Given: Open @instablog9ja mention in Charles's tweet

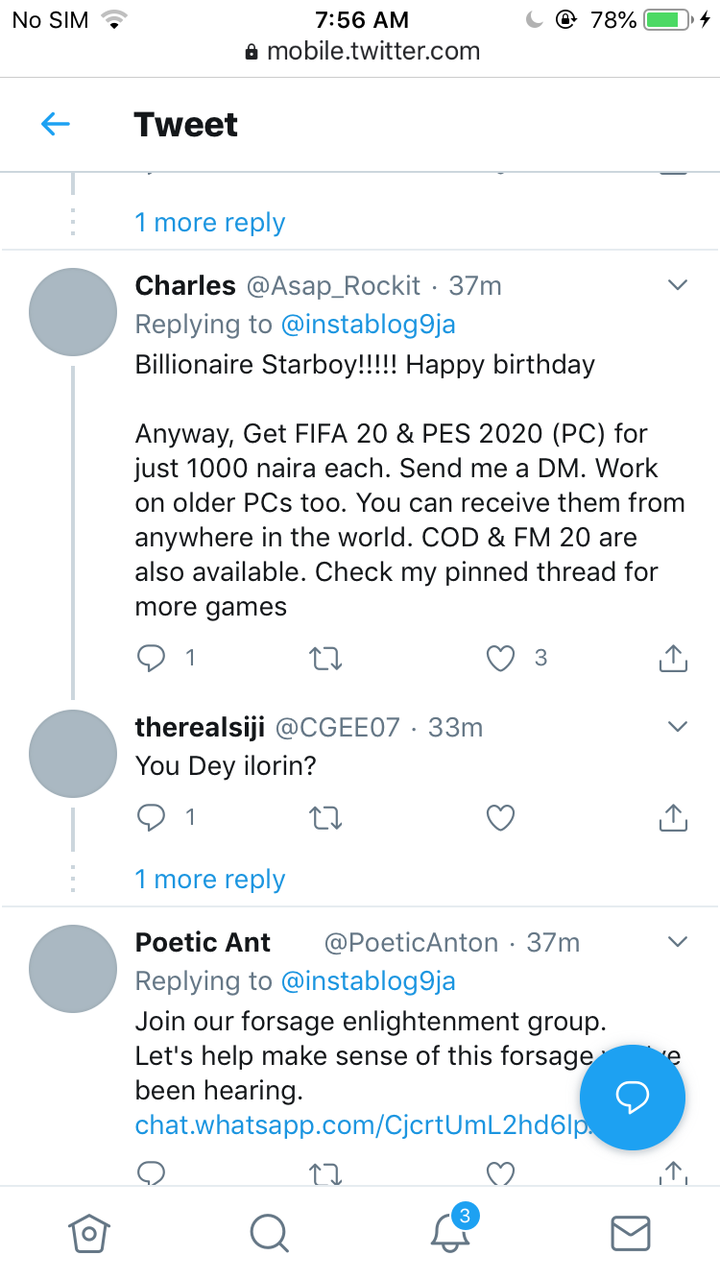Looking at the screenshot, I should pyautogui.click(x=368, y=324).
